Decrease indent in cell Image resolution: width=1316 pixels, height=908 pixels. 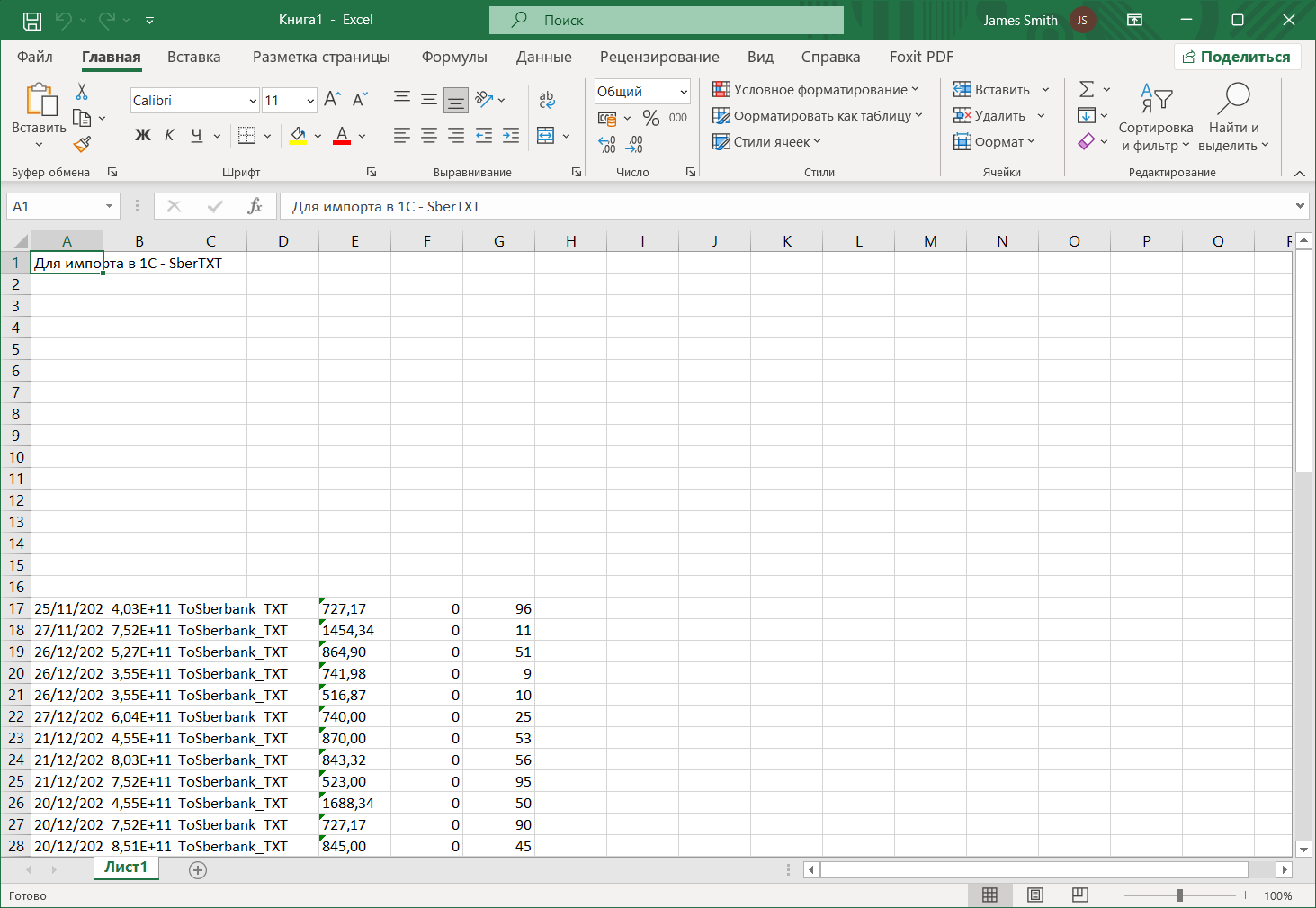[x=484, y=136]
